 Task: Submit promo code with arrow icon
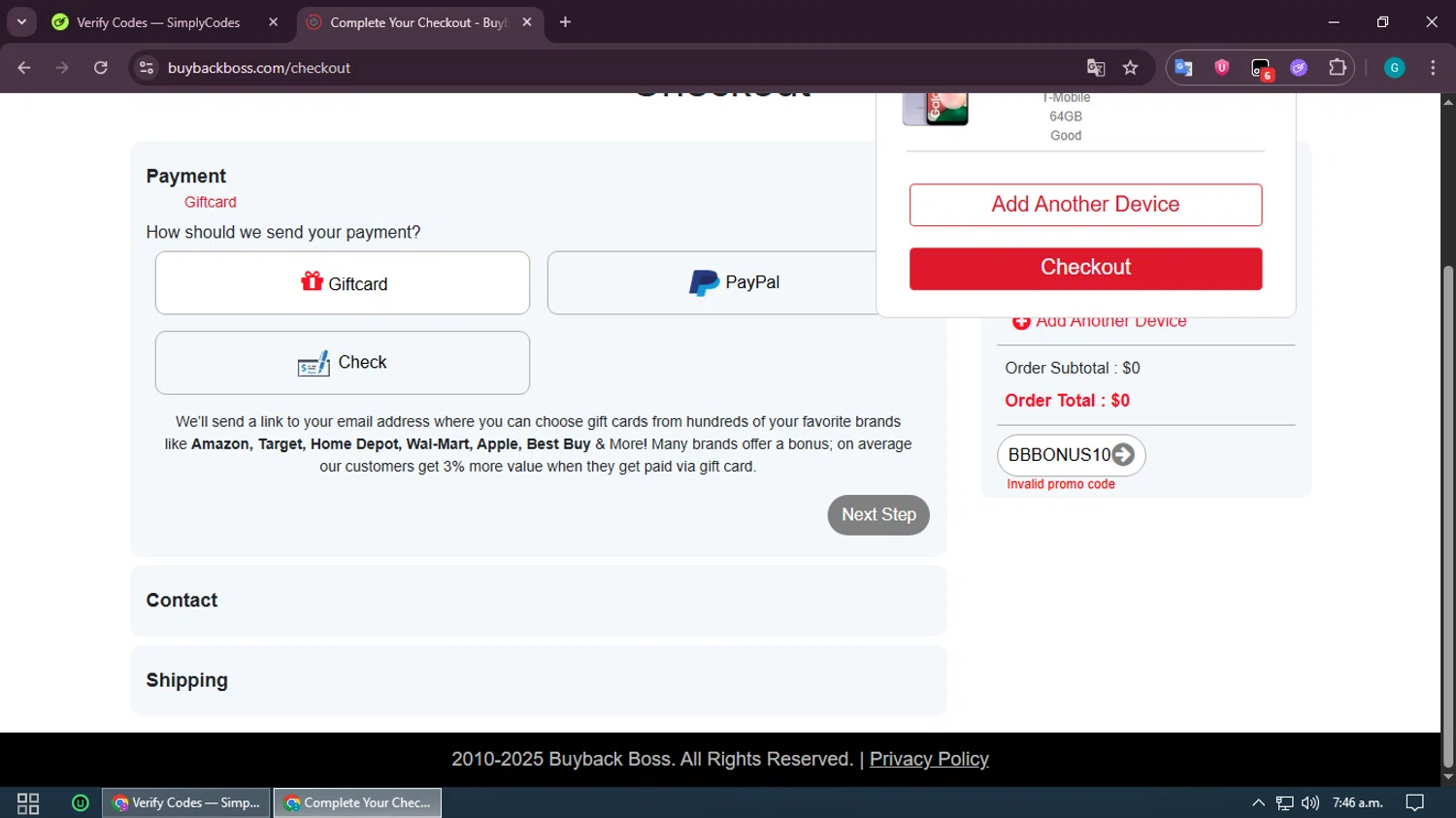pos(1123,455)
